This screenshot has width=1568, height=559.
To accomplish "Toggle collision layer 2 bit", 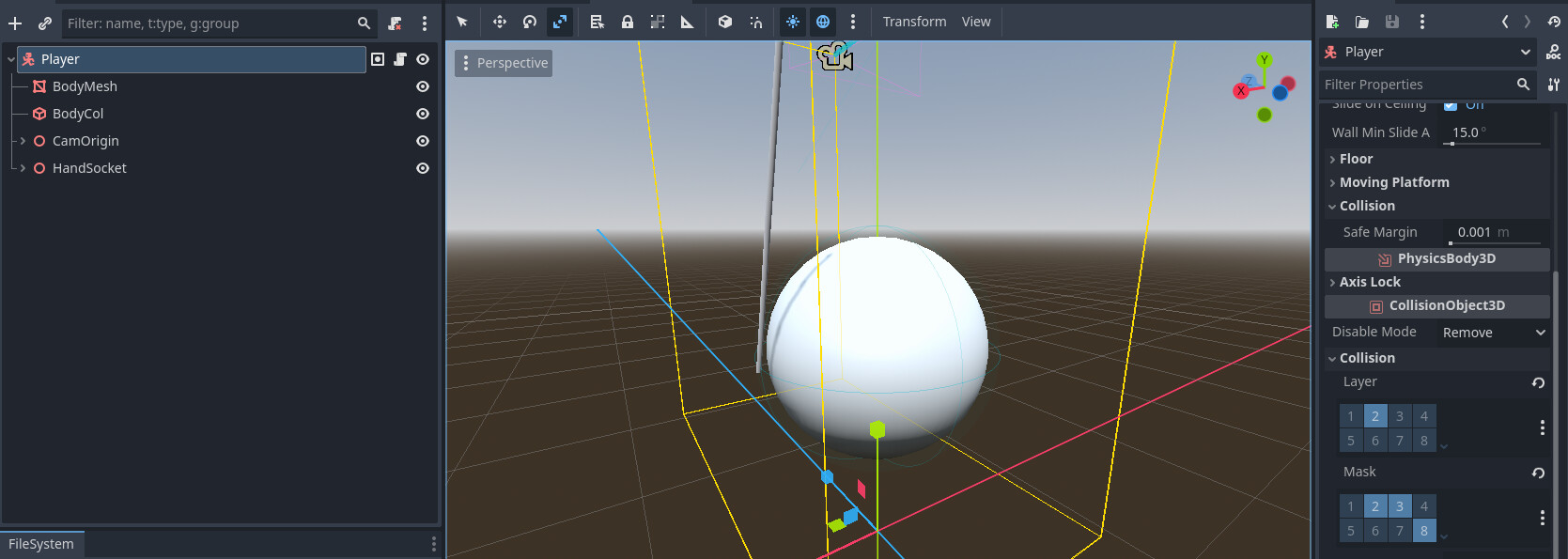I will (1374, 416).
